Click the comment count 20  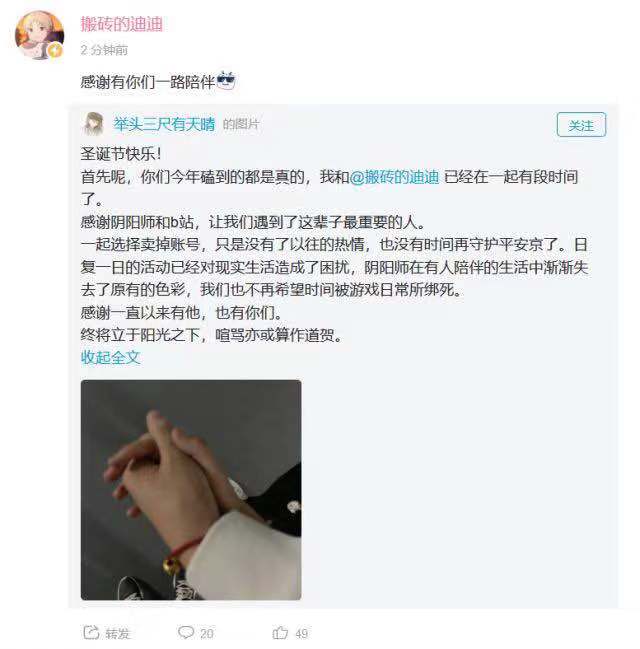click(x=207, y=633)
